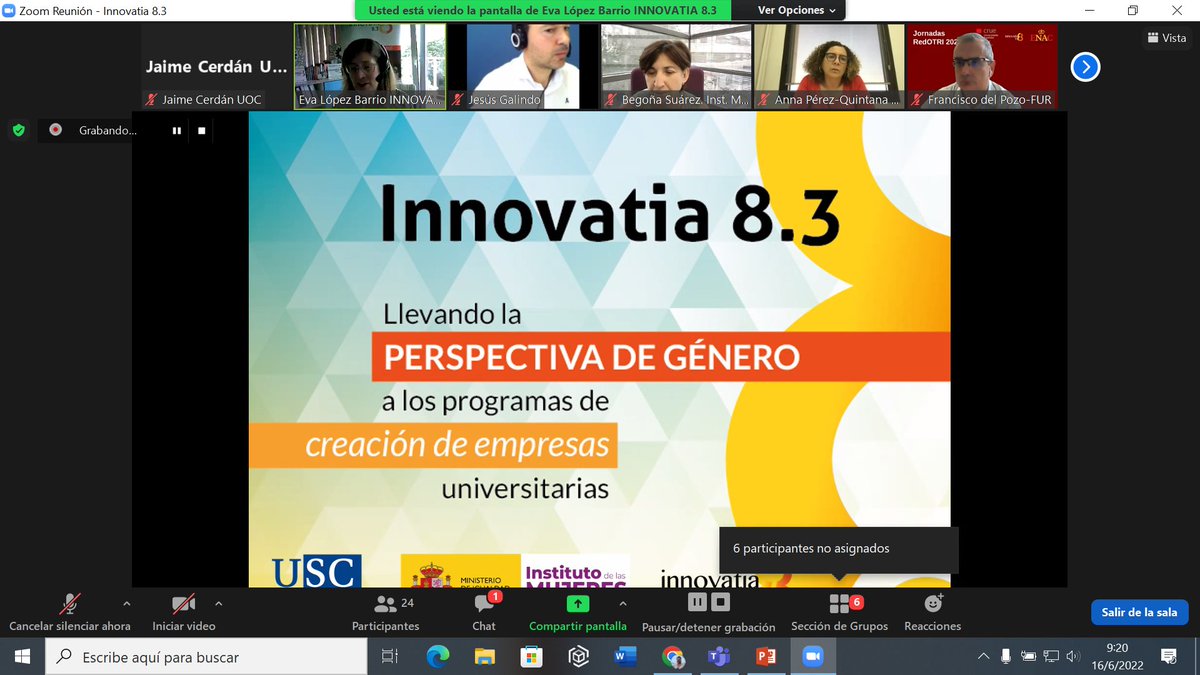Open the Windows Start menu

click(x=23, y=657)
